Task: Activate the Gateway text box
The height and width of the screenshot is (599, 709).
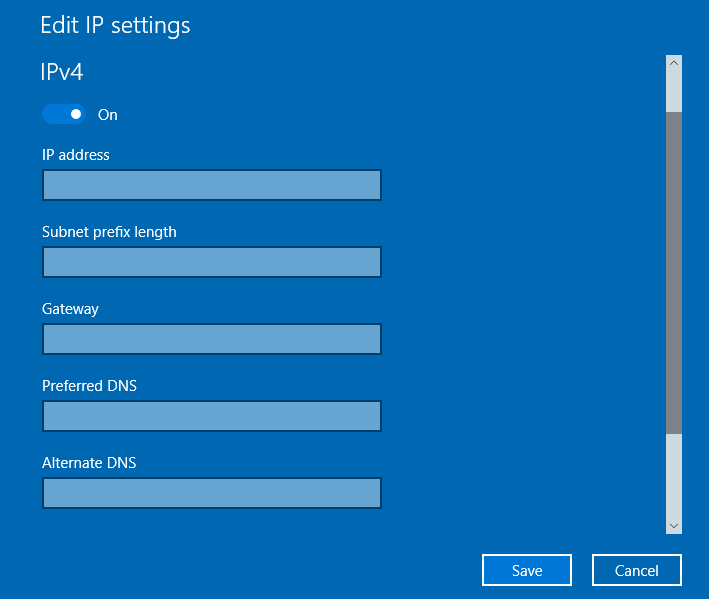Action: click(212, 339)
